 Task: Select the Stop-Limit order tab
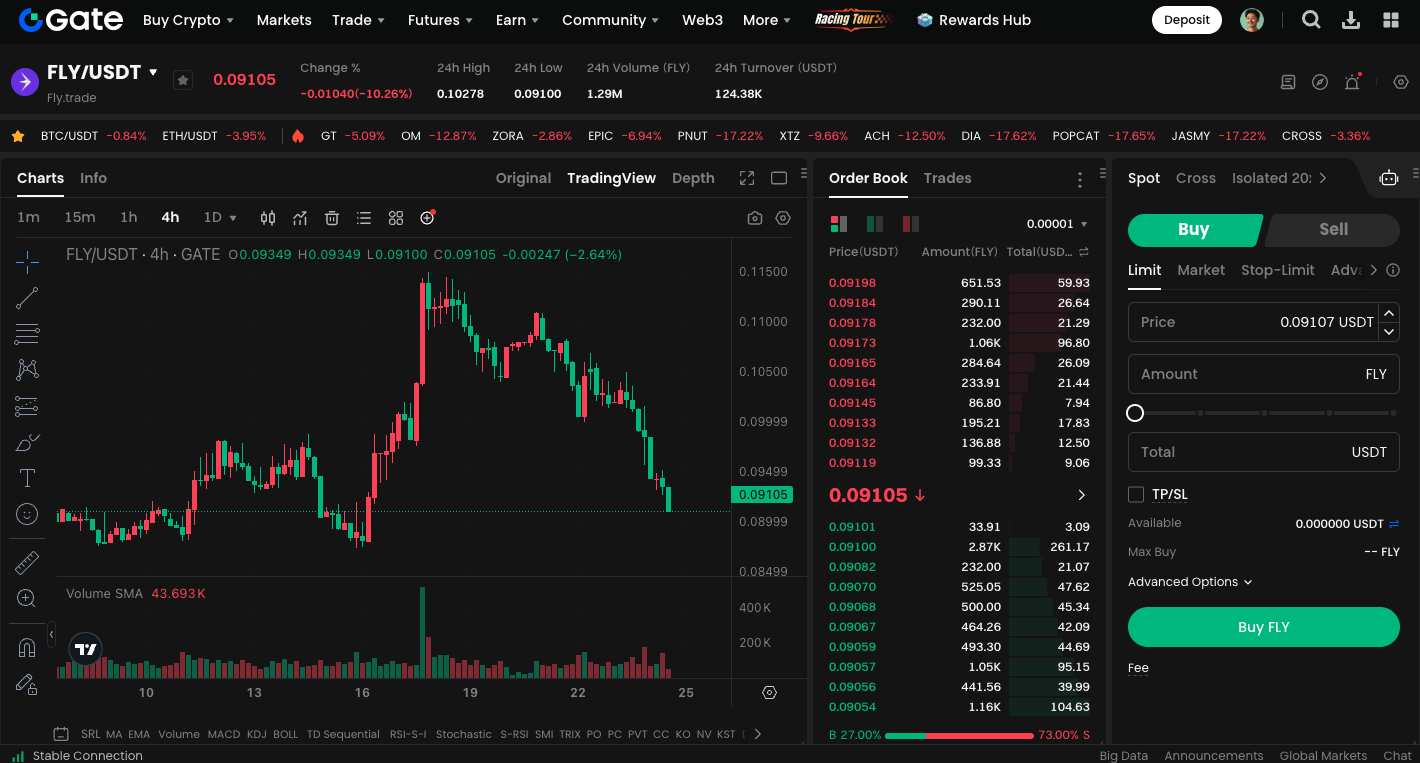(1278, 270)
